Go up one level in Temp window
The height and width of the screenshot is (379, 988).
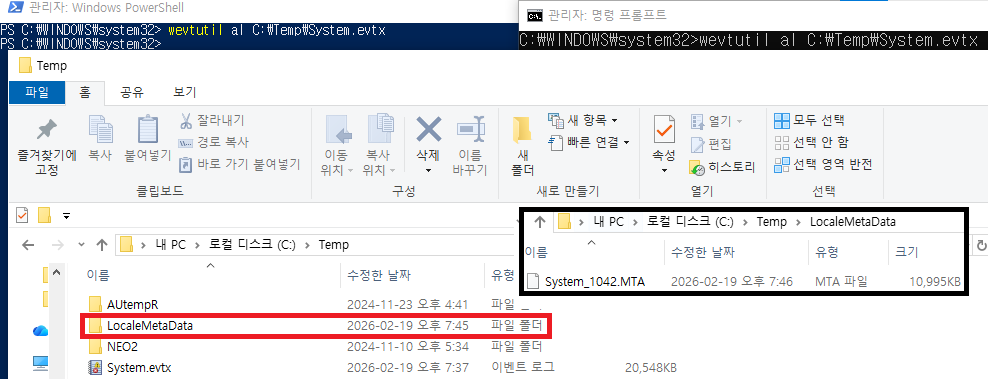click(x=102, y=245)
